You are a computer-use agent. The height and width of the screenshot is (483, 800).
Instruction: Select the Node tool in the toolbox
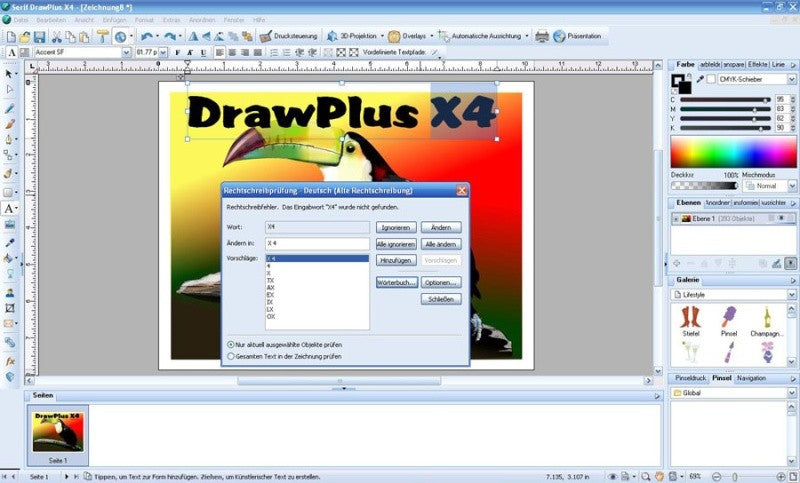(x=9, y=89)
